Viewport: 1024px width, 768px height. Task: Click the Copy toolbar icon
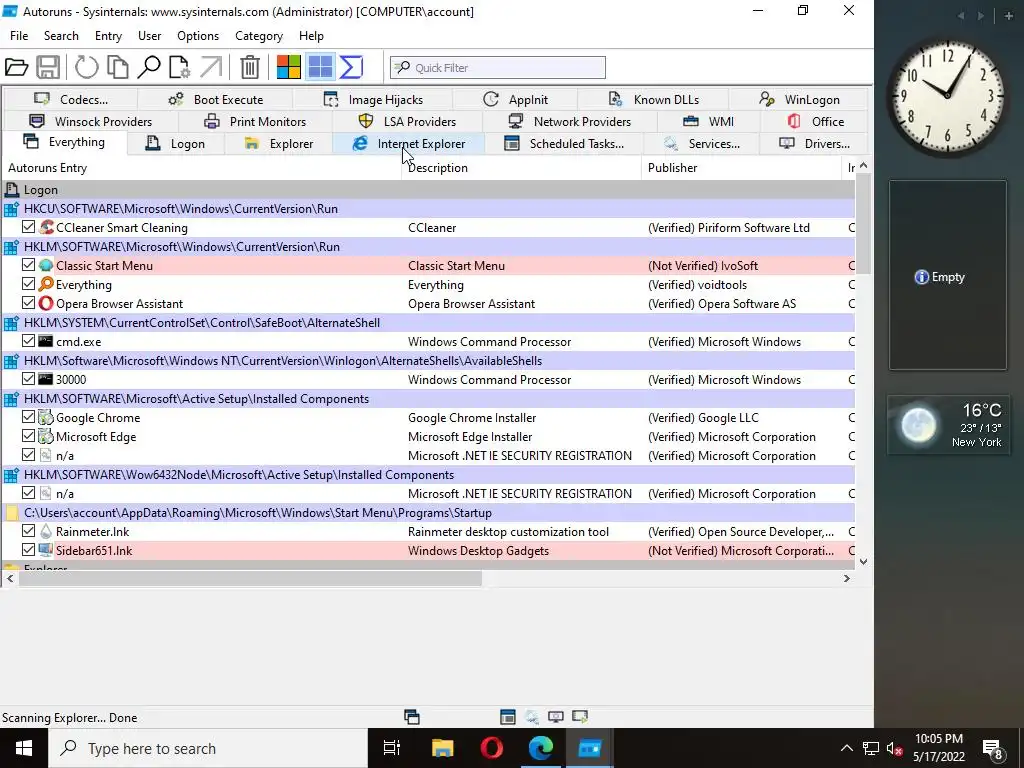click(118, 67)
